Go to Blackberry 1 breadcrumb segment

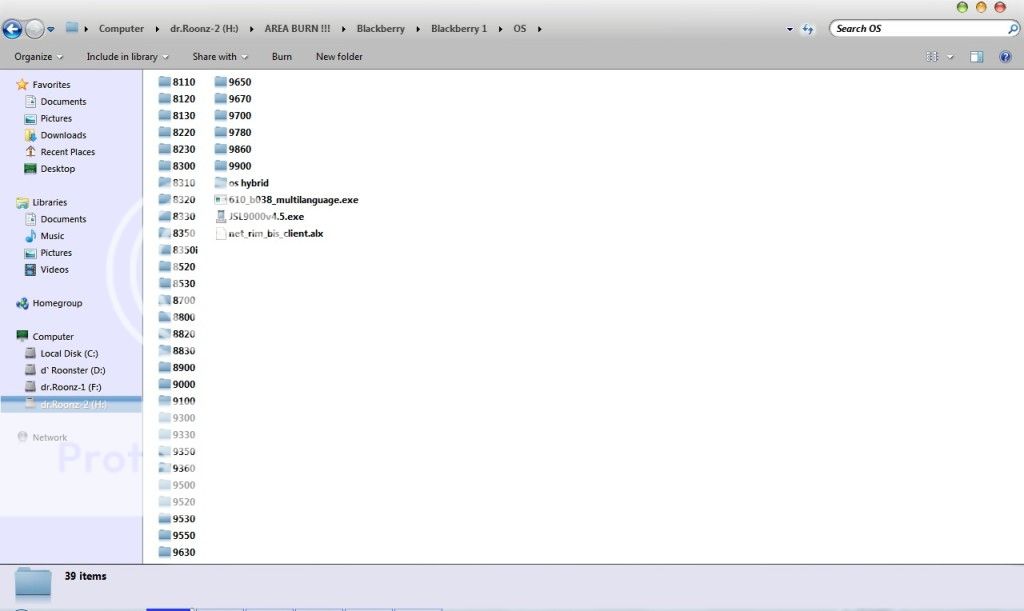pos(458,29)
